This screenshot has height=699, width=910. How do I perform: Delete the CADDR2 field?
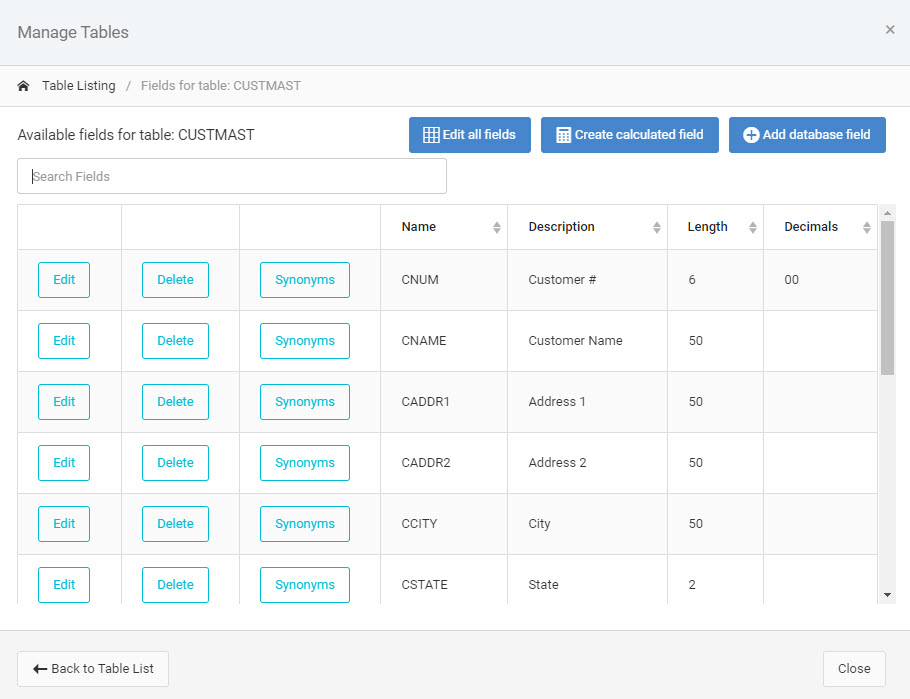point(175,463)
